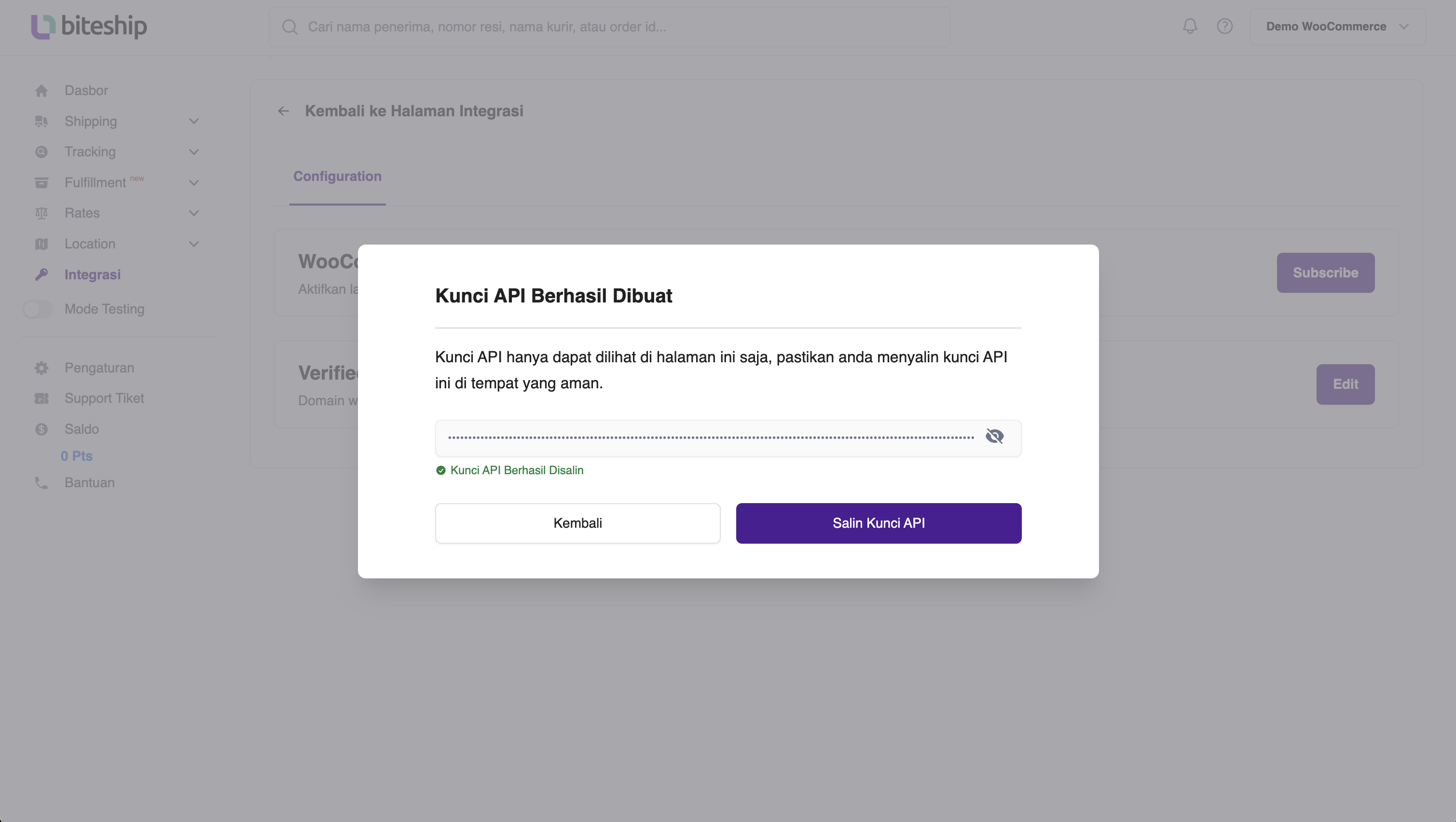Show the hidden API key with eye icon
Screen dimensions: 1456x822
[x=994, y=437]
